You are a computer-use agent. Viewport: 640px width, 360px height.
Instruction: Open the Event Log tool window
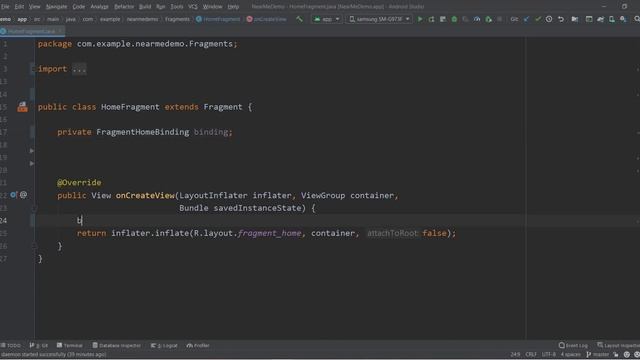coord(573,345)
